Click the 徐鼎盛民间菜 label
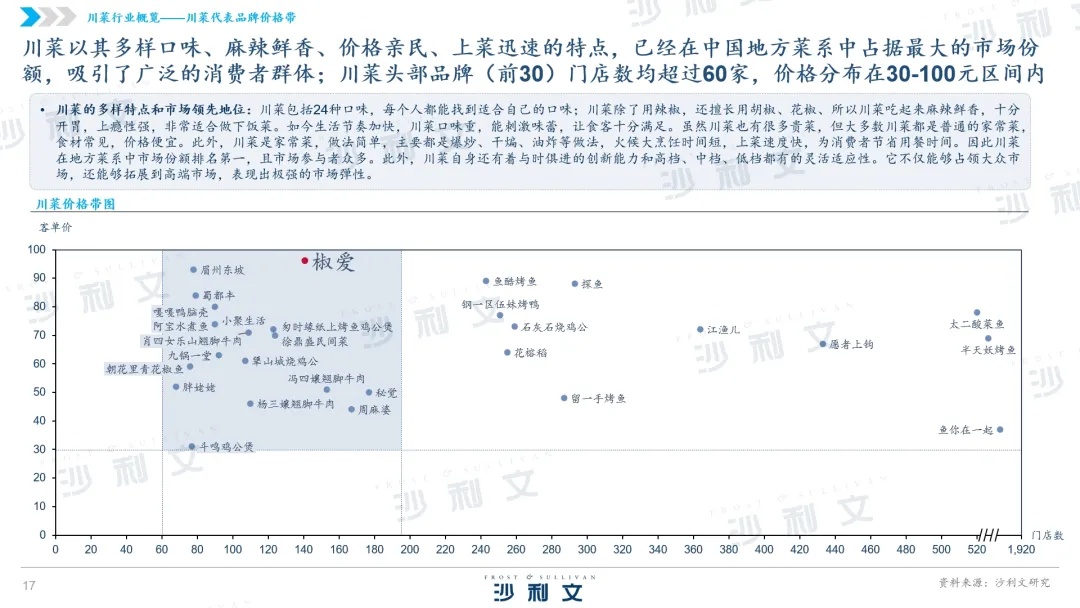This screenshot has width=1080, height=608. (315, 342)
